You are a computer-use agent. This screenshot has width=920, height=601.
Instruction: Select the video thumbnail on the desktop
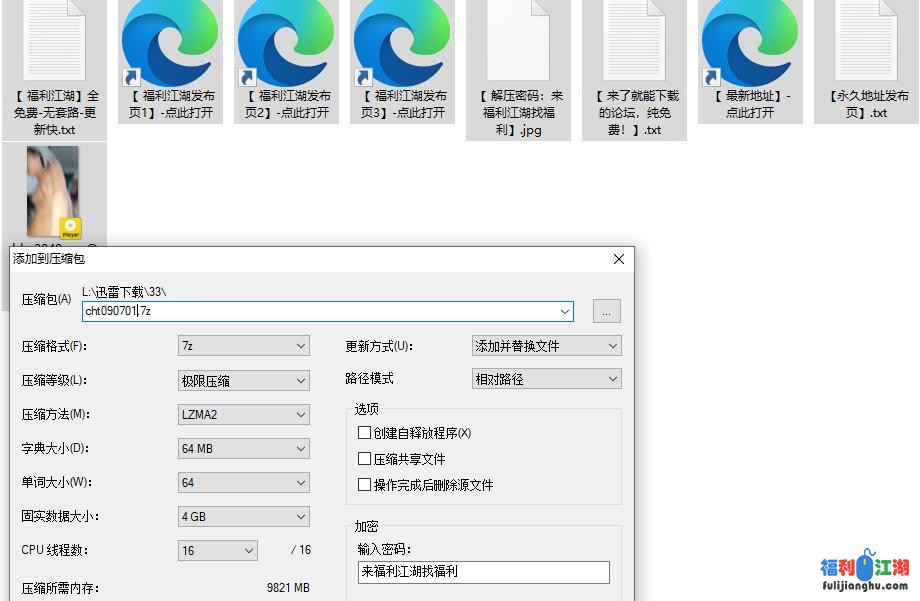(x=54, y=191)
